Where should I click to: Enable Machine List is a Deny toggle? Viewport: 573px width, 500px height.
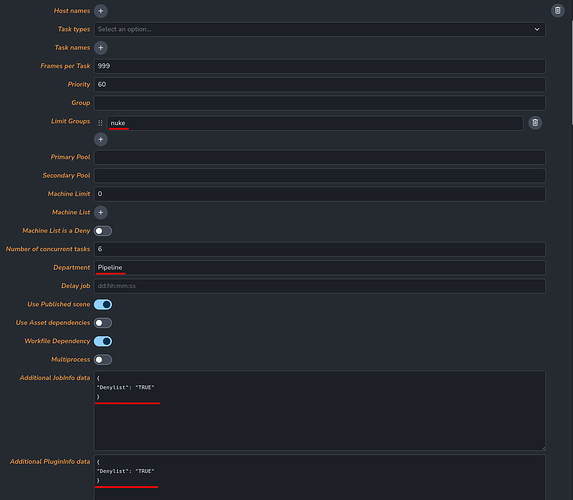(103, 231)
